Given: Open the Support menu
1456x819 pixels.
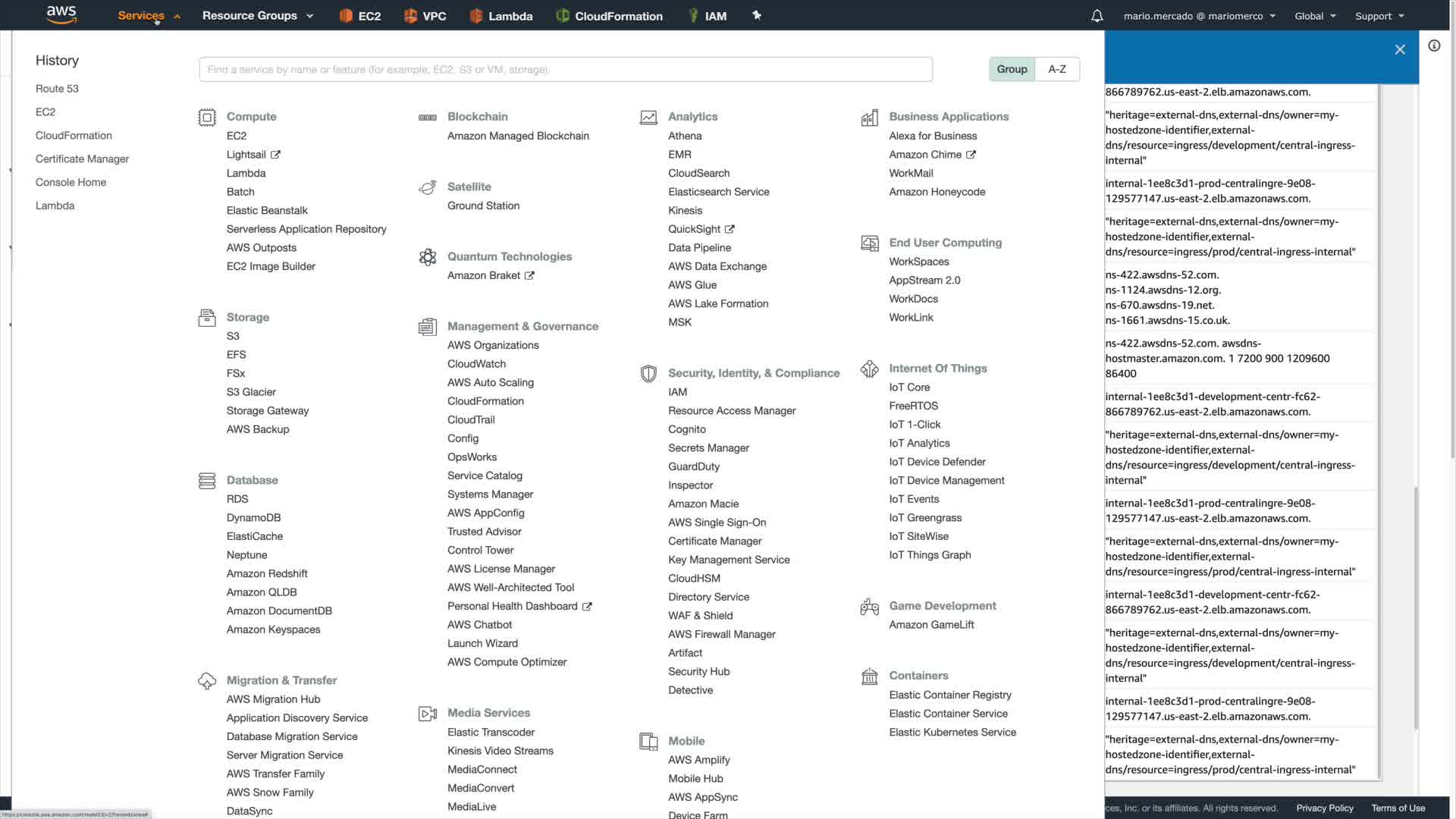Looking at the screenshot, I should click(x=1379, y=16).
